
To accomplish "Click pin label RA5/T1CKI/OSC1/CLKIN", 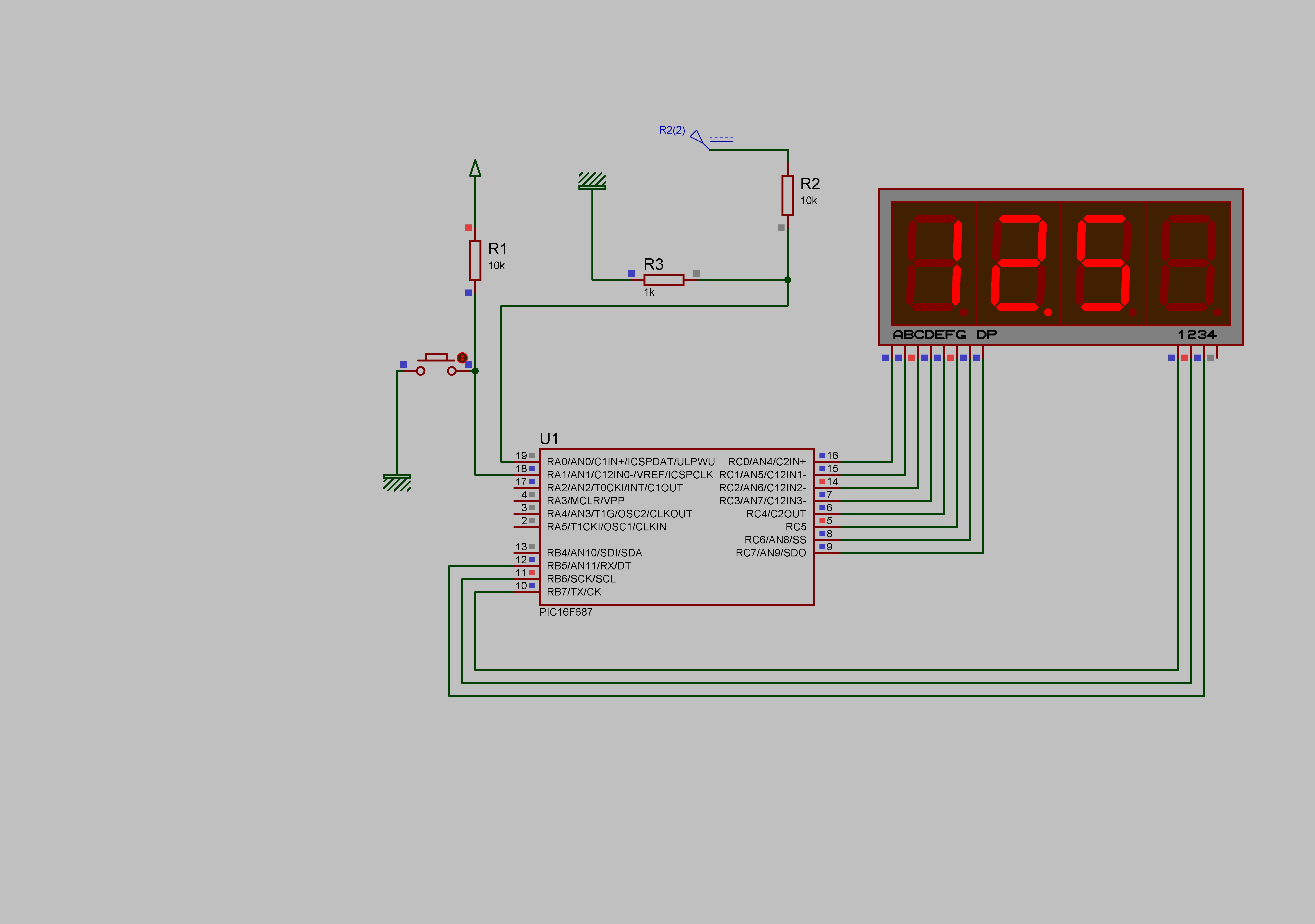I will click(607, 527).
